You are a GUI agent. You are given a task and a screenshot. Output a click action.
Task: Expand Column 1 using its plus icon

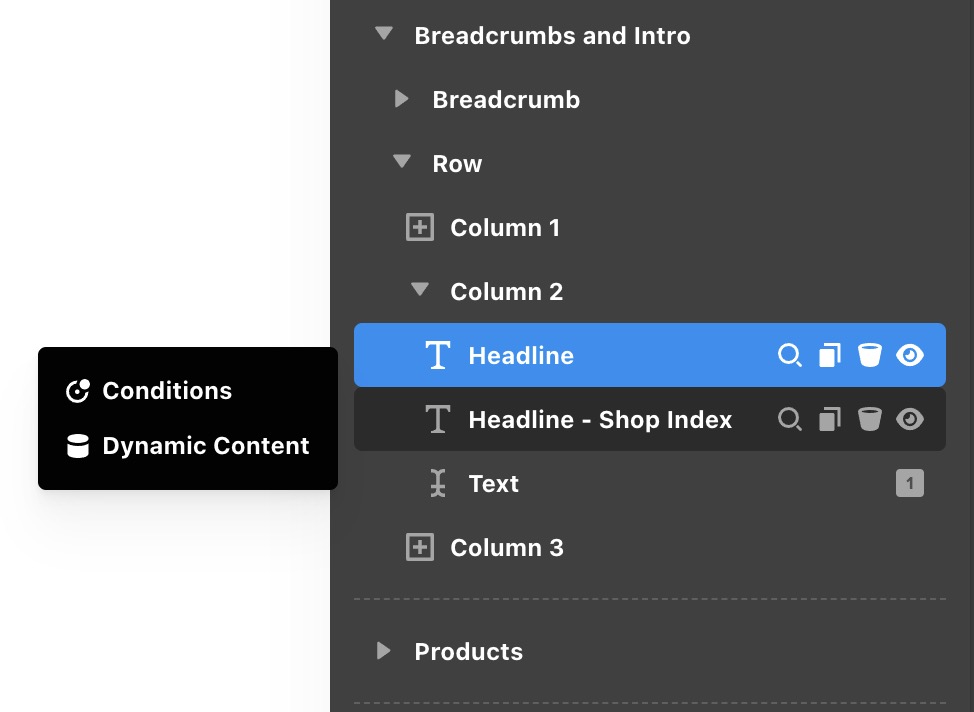(420, 228)
